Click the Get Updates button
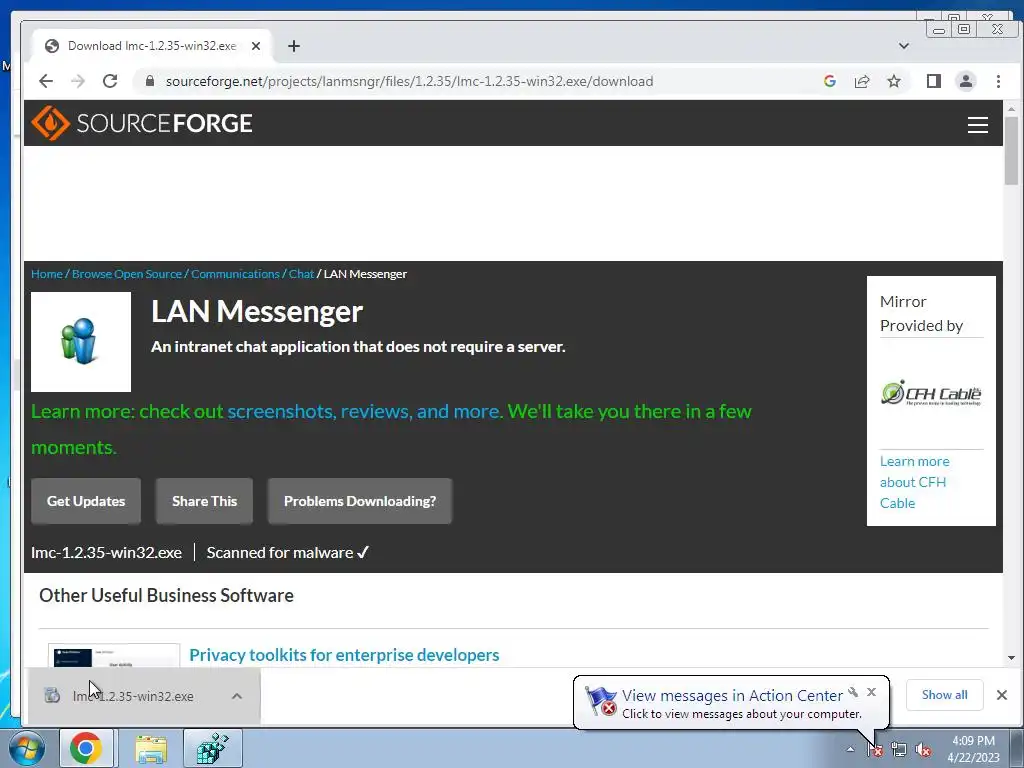This screenshot has width=1024, height=768. pos(86,501)
